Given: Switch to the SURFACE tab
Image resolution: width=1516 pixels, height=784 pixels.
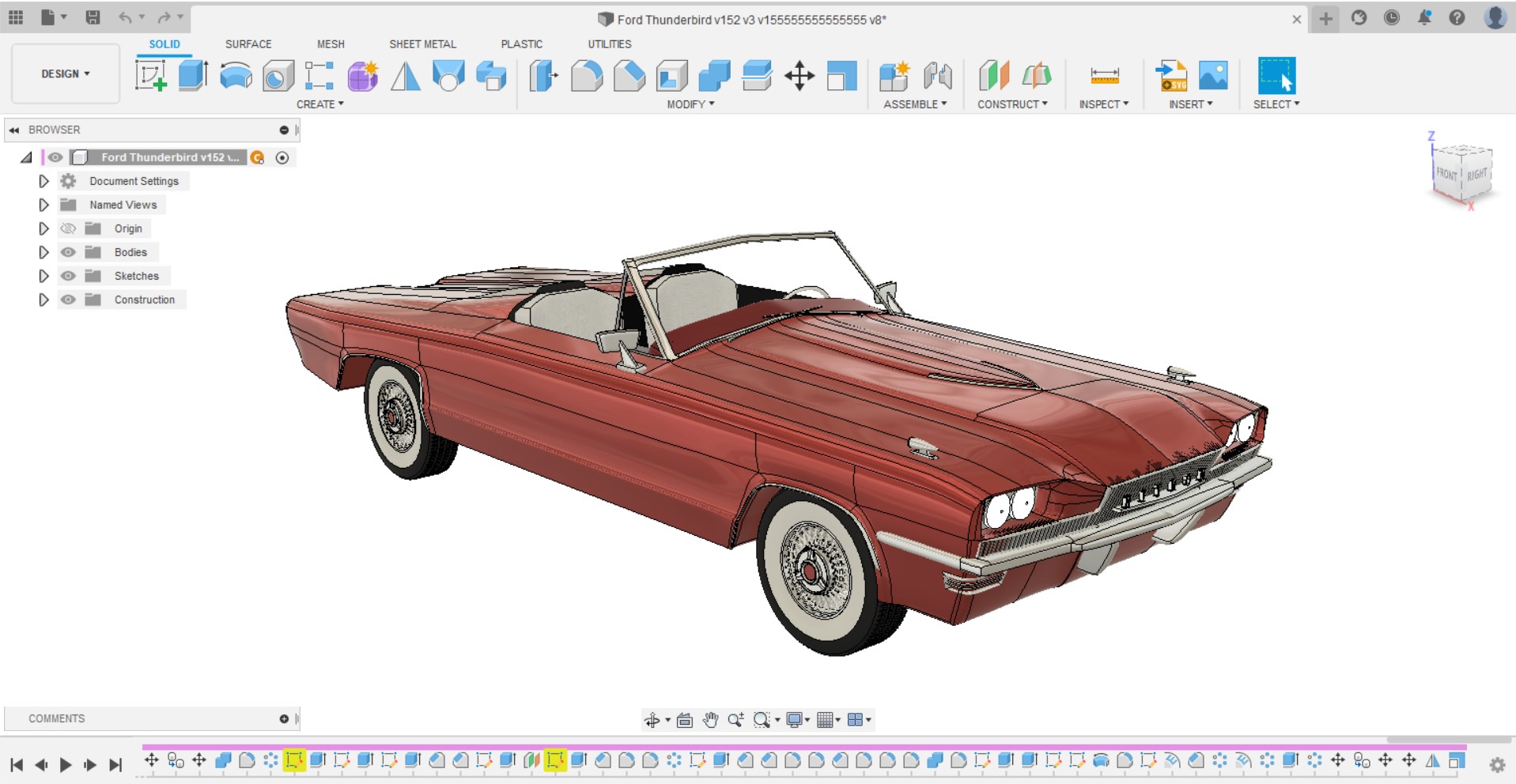Looking at the screenshot, I should [x=248, y=44].
